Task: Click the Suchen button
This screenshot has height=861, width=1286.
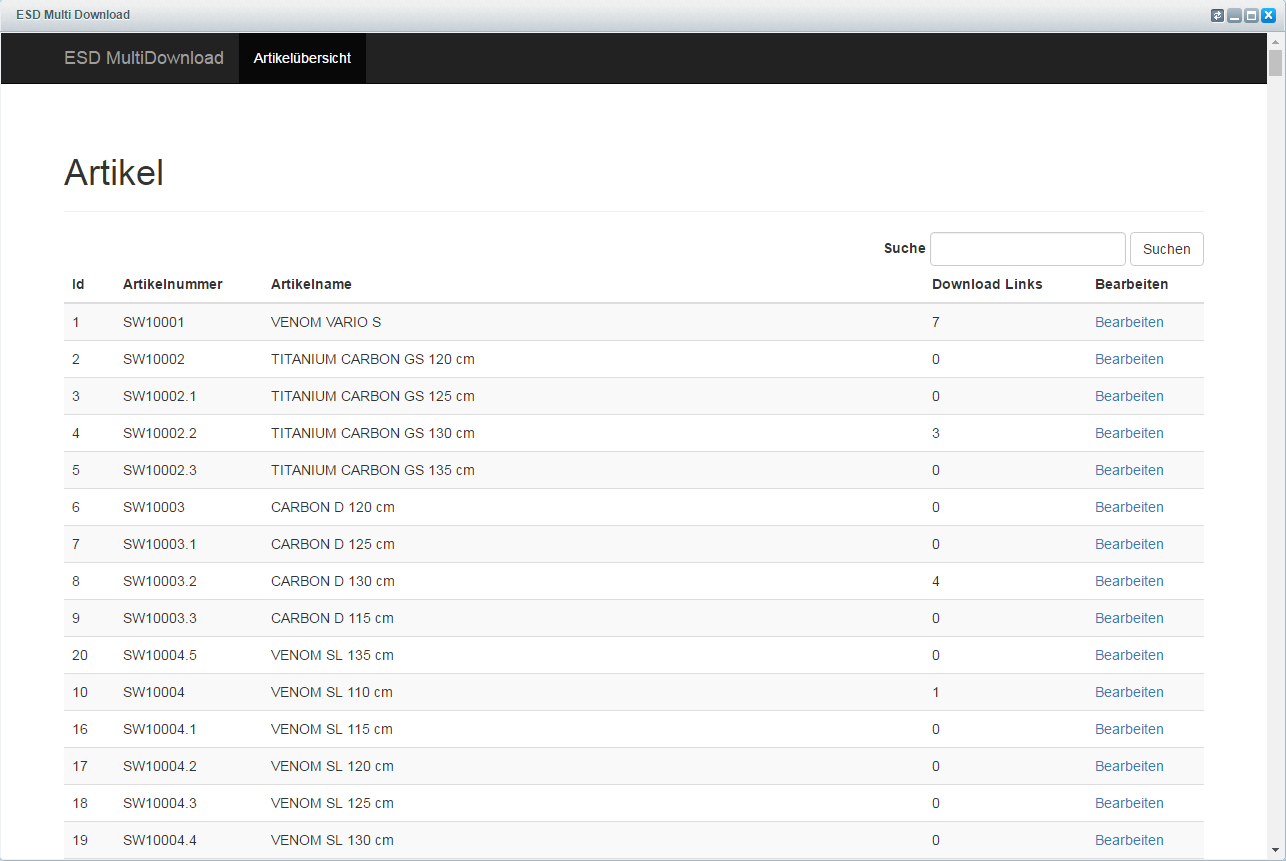Action: [1167, 249]
